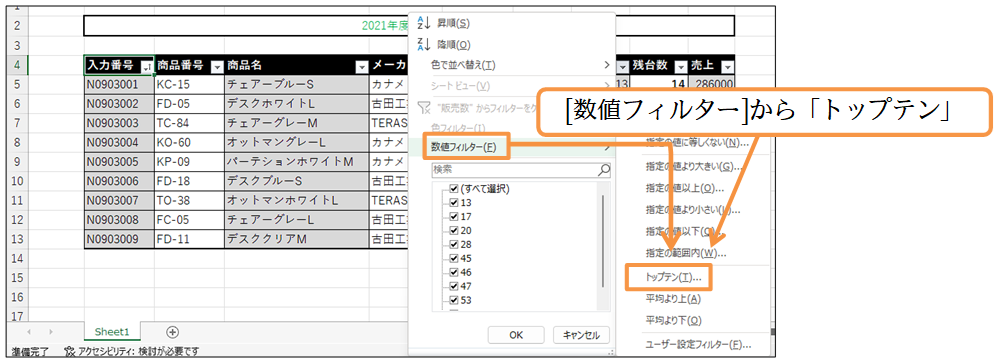The image size is (994, 363).
Task: Uncheck value 20 in filter list
Action: coord(454,231)
